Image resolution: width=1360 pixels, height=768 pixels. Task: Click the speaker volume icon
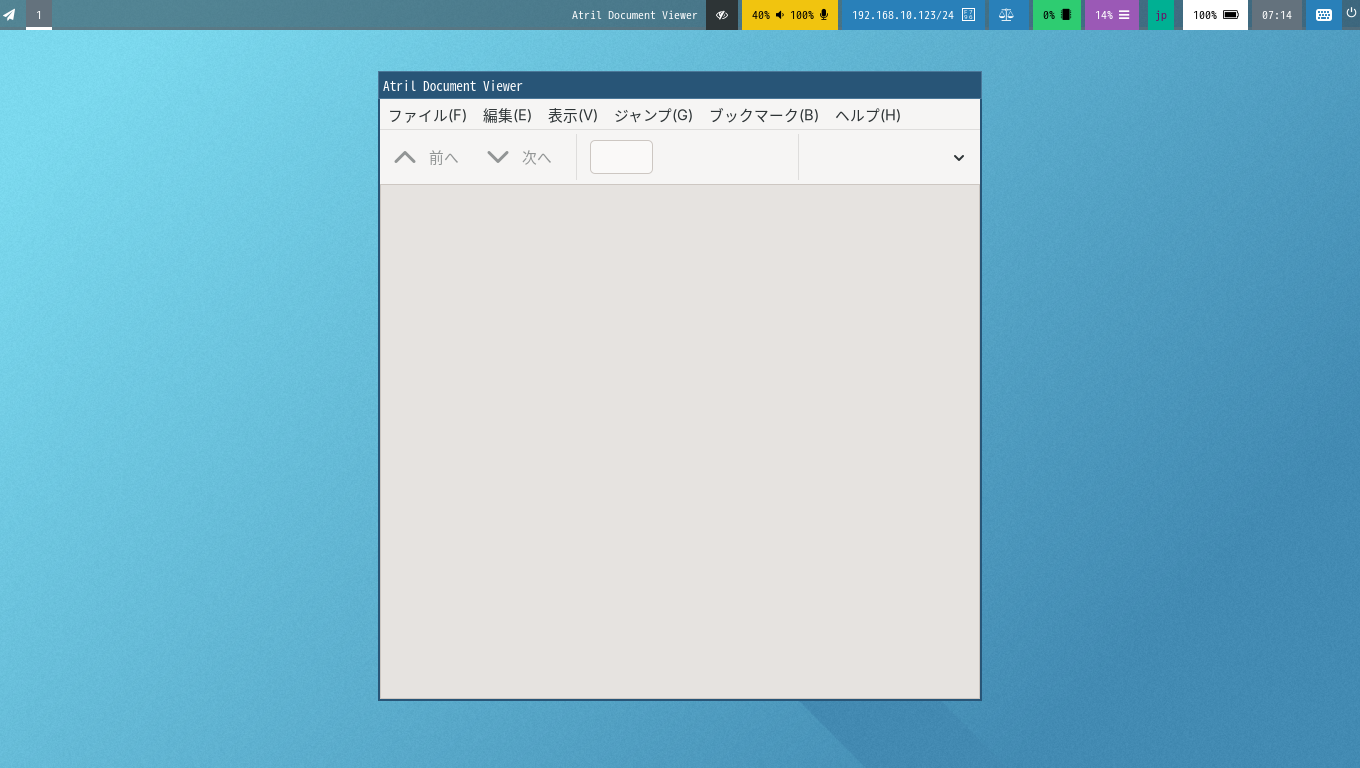780,15
